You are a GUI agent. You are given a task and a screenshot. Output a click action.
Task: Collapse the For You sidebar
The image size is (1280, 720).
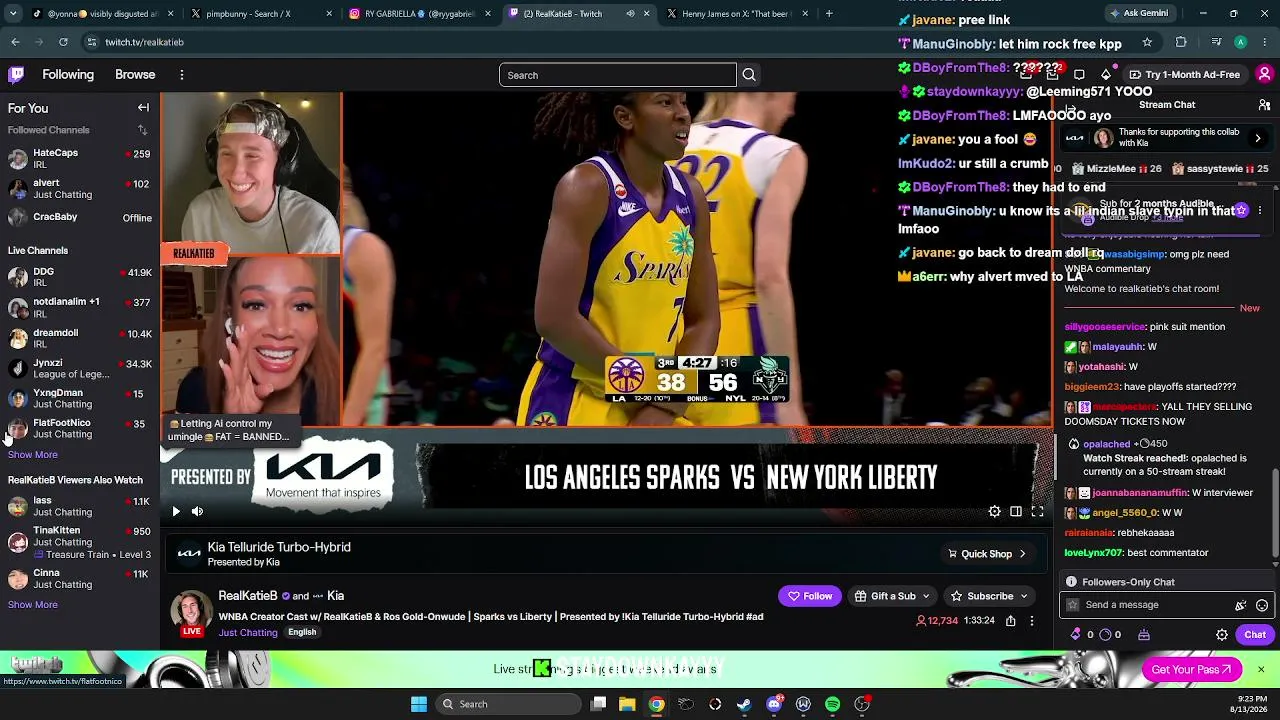(x=143, y=108)
